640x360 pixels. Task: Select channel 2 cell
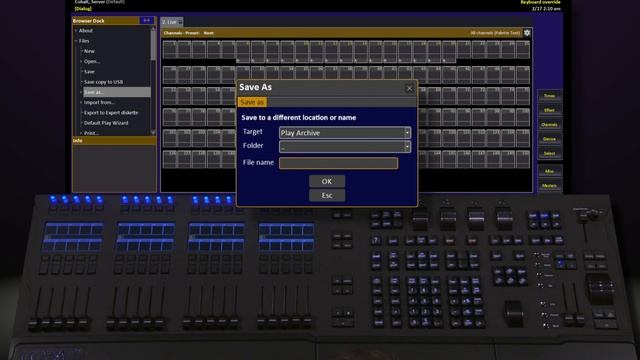[x=184, y=50]
